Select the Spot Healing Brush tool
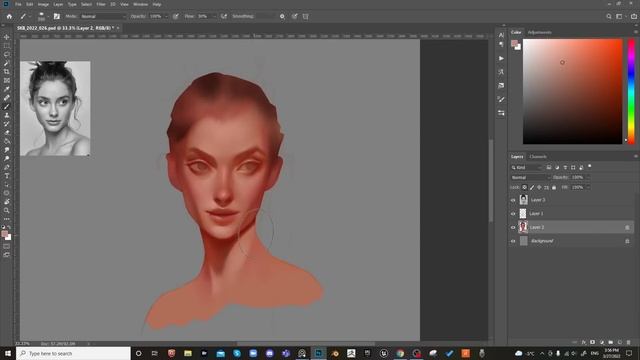This screenshot has height=360, width=640. pyautogui.click(x=7, y=98)
